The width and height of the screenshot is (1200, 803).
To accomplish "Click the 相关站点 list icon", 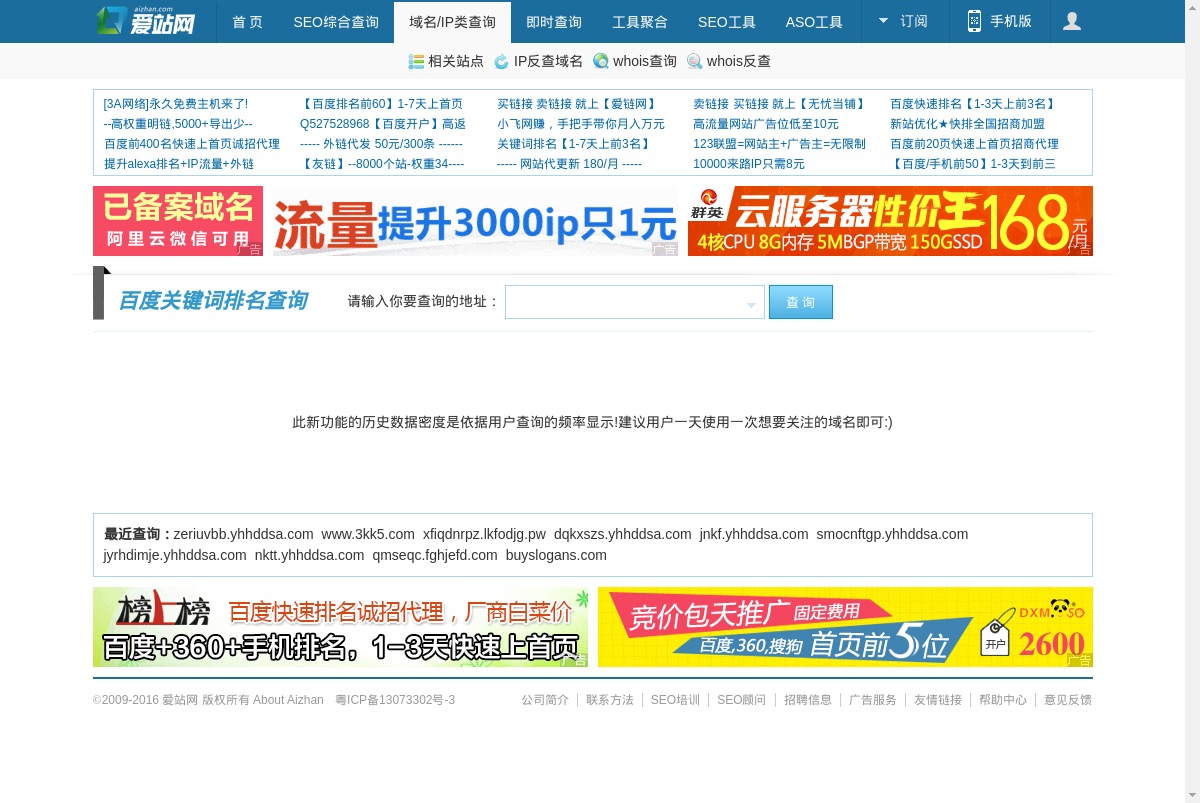I will pyautogui.click(x=416, y=61).
